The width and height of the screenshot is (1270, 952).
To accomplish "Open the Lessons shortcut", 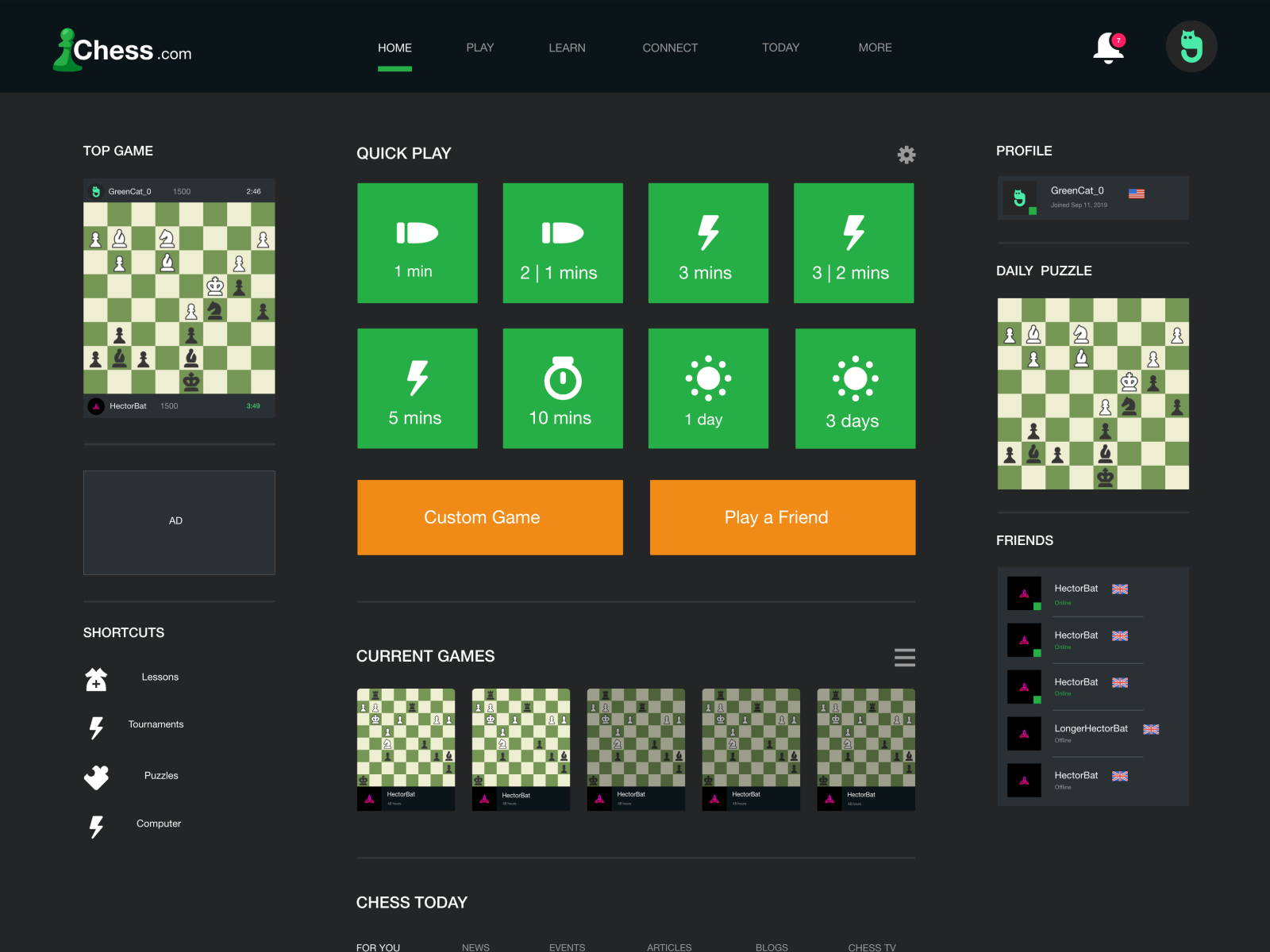I will 160,677.
